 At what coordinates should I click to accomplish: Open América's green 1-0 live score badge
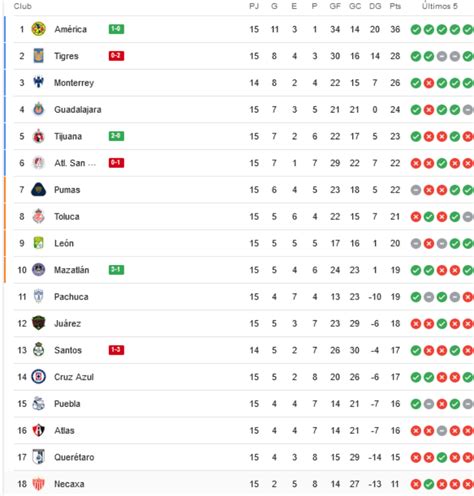click(x=116, y=29)
